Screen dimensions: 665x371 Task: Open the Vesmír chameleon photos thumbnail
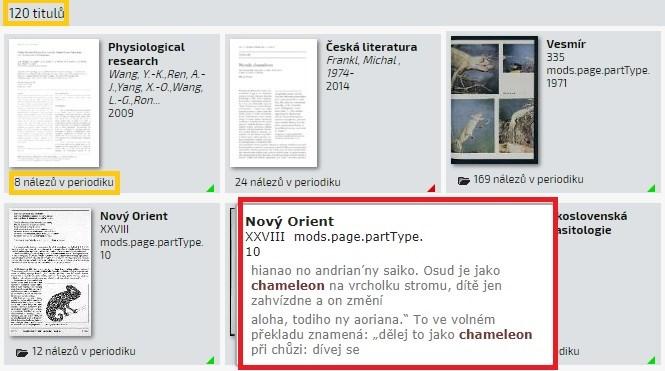point(494,100)
